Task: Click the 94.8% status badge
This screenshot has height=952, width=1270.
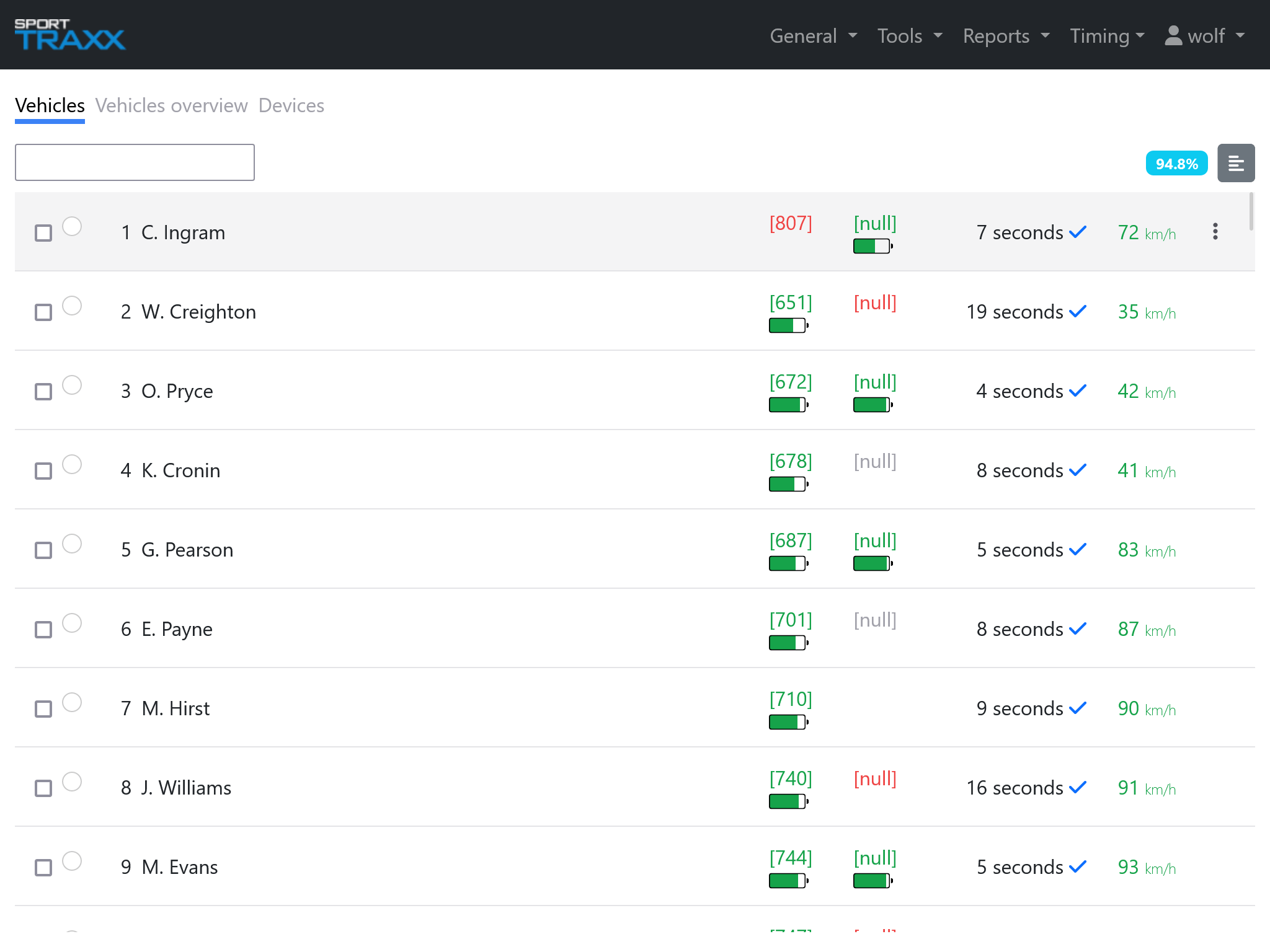Action: click(1176, 163)
